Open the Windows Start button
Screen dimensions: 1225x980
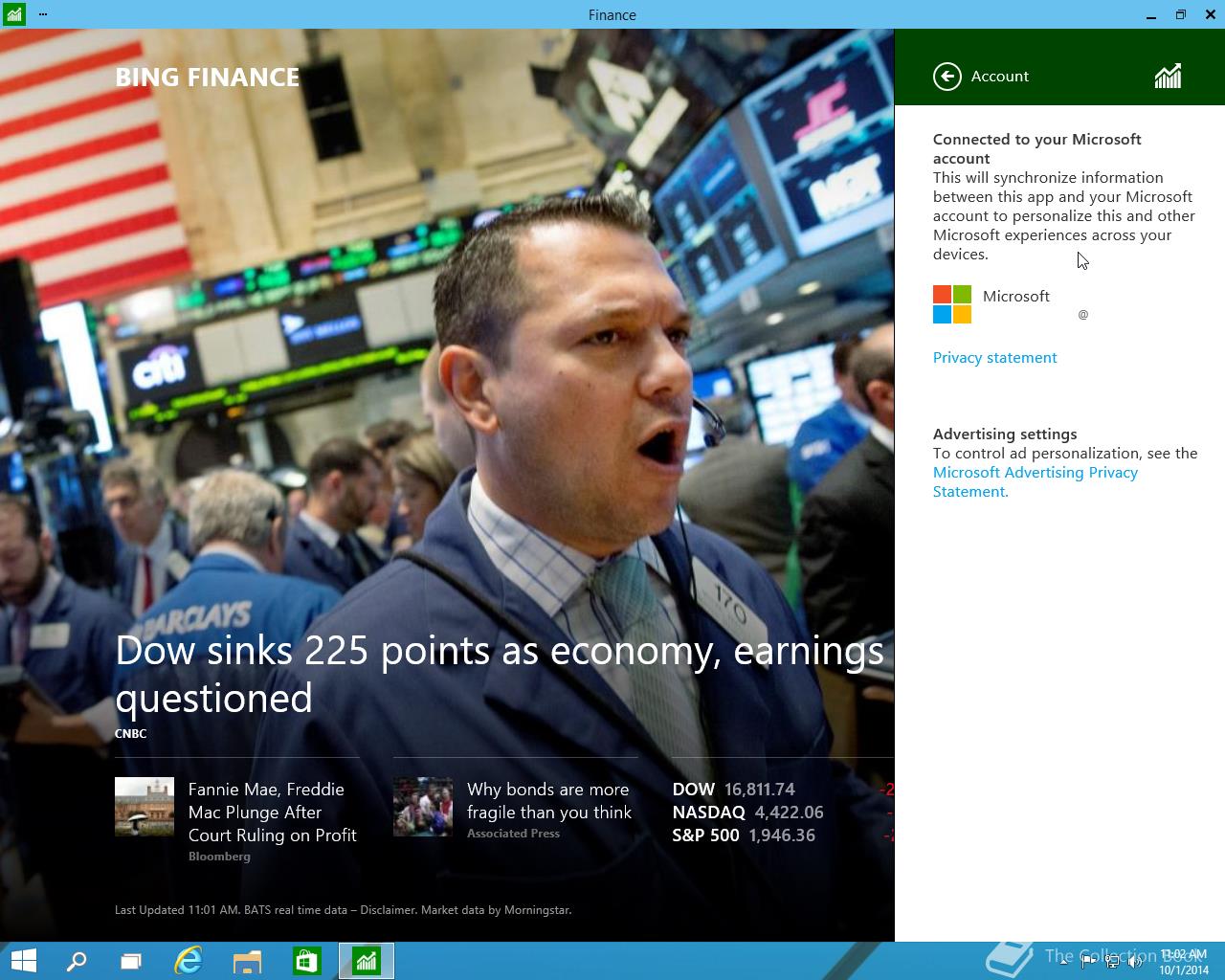23,961
